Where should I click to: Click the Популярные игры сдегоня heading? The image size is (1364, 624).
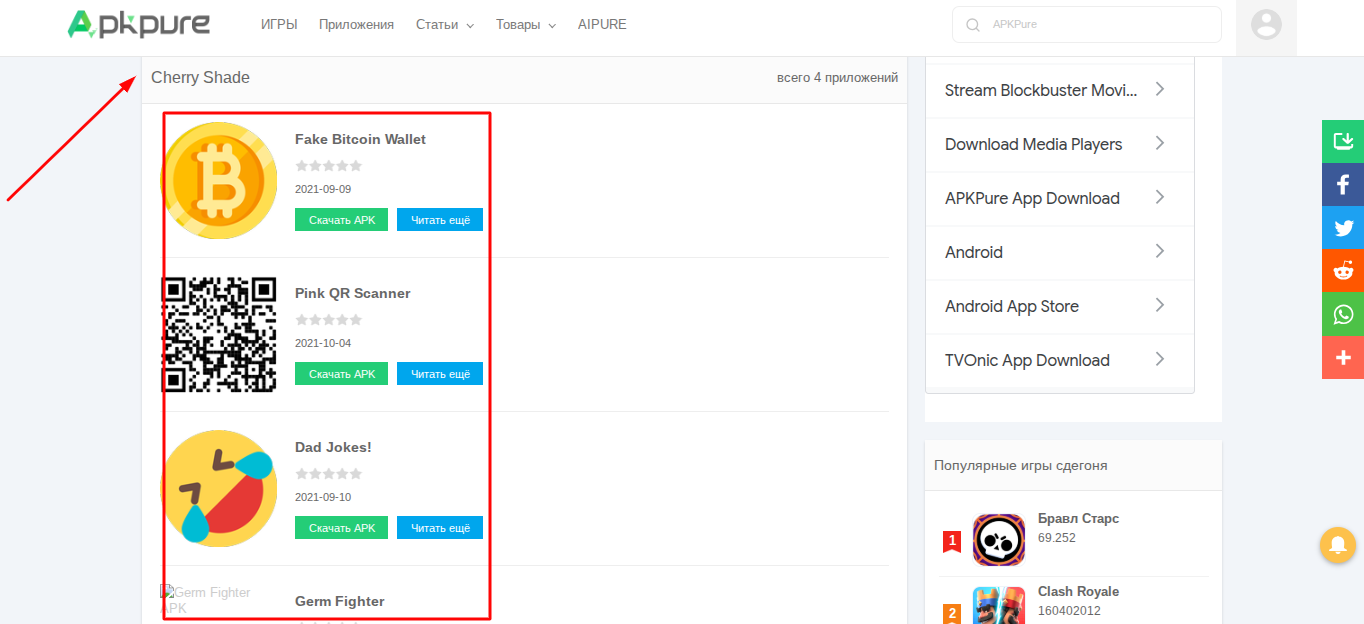tap(1020, 465)
